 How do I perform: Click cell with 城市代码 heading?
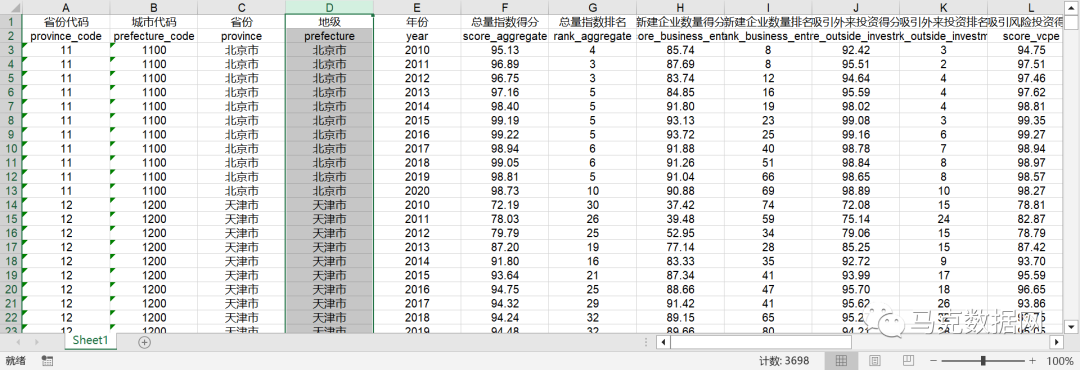pos(154,22)
